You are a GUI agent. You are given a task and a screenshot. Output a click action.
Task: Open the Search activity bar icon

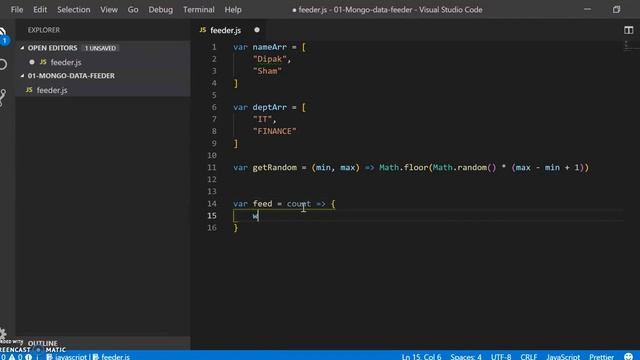(3, 64)
